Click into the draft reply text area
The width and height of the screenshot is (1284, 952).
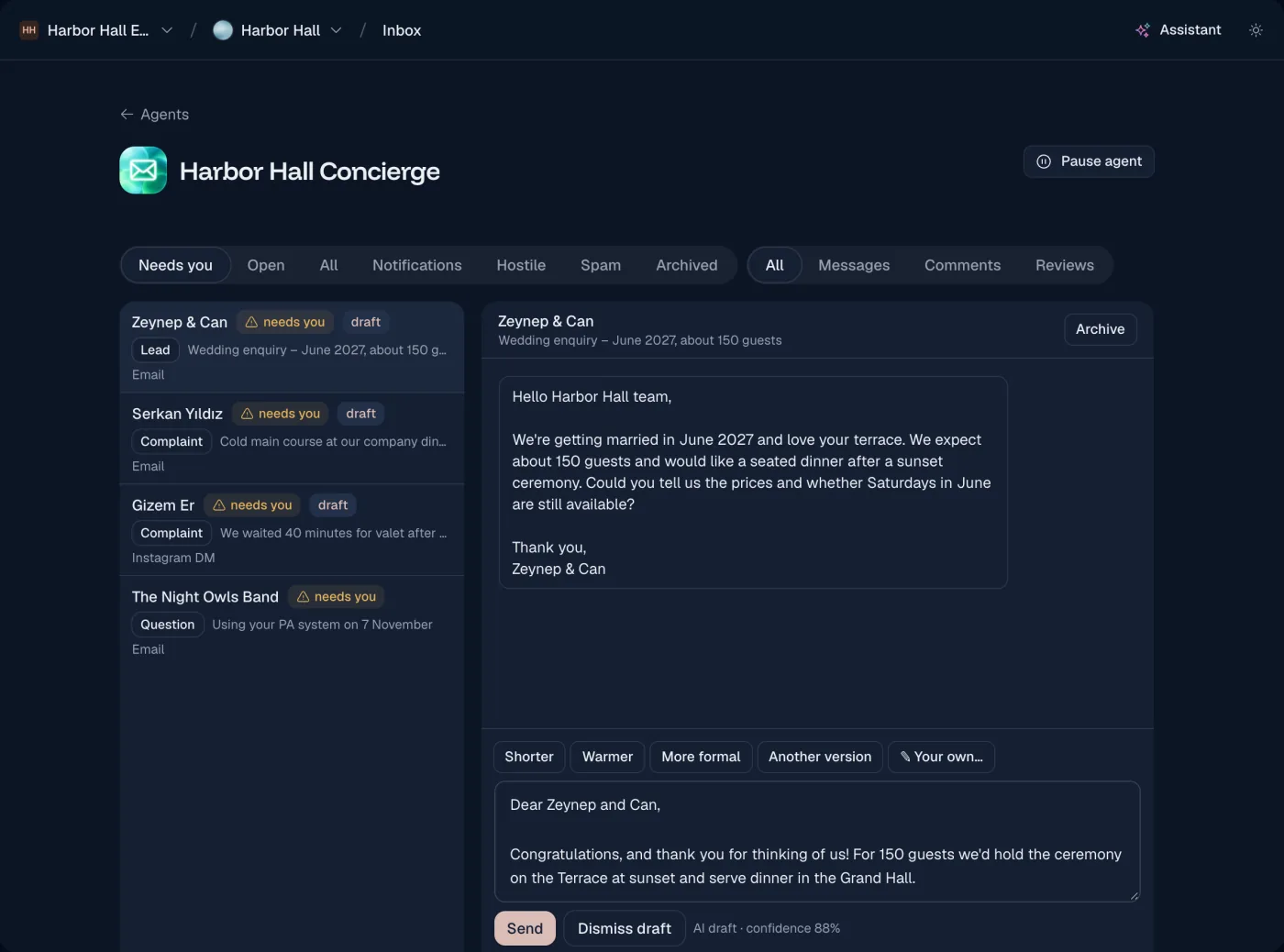[x=817, y=841]
